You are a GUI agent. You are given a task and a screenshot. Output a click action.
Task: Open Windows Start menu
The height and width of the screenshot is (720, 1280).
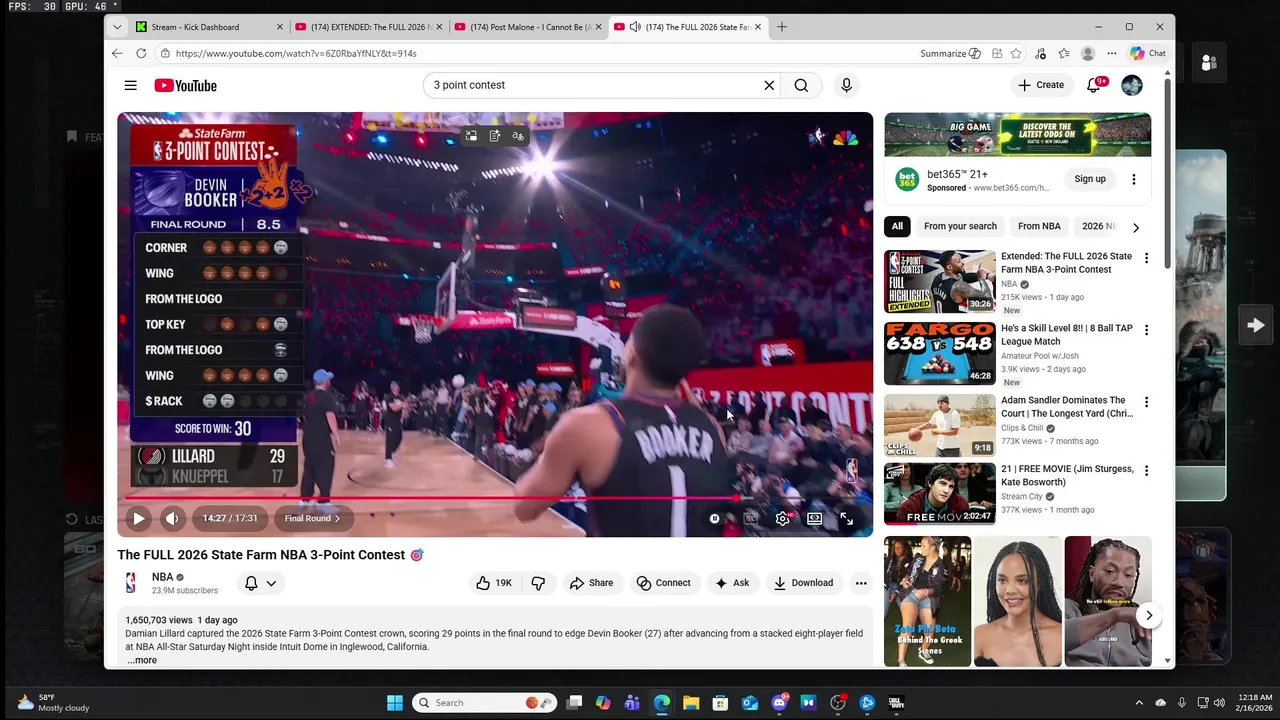pyautogui.click(x=395, y=703)
